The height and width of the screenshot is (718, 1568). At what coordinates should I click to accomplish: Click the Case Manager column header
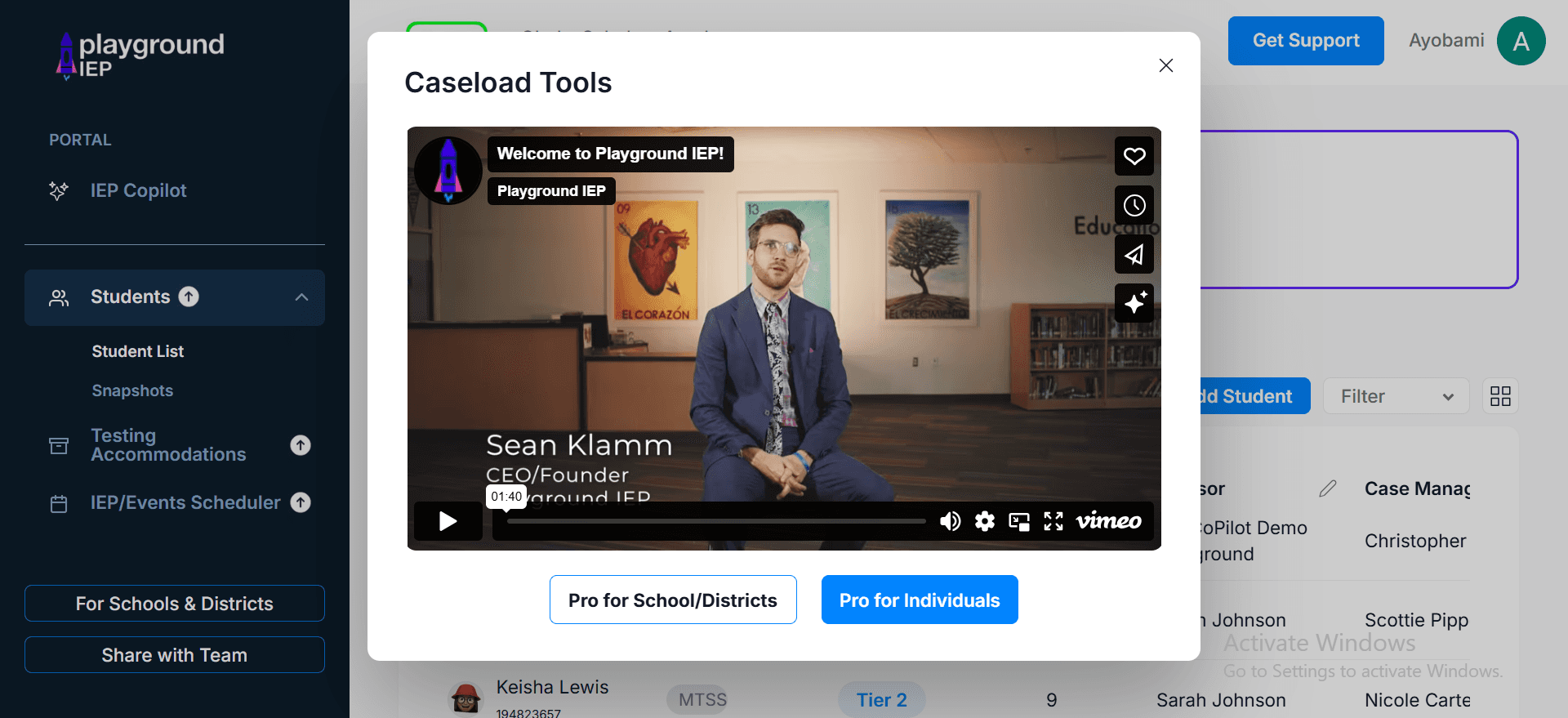[1417, 488]
